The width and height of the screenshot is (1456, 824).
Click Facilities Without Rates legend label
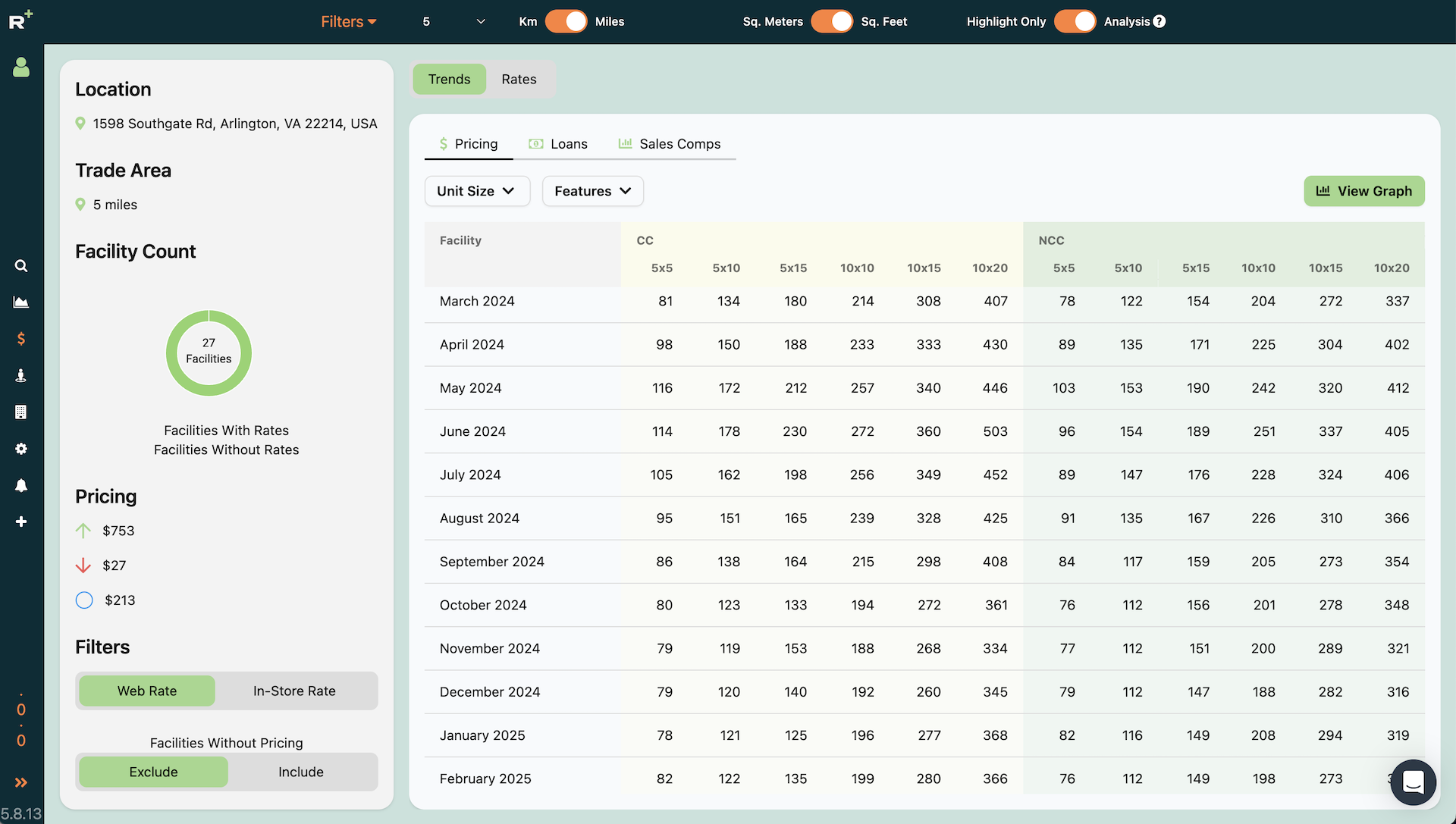pos(226,450)
